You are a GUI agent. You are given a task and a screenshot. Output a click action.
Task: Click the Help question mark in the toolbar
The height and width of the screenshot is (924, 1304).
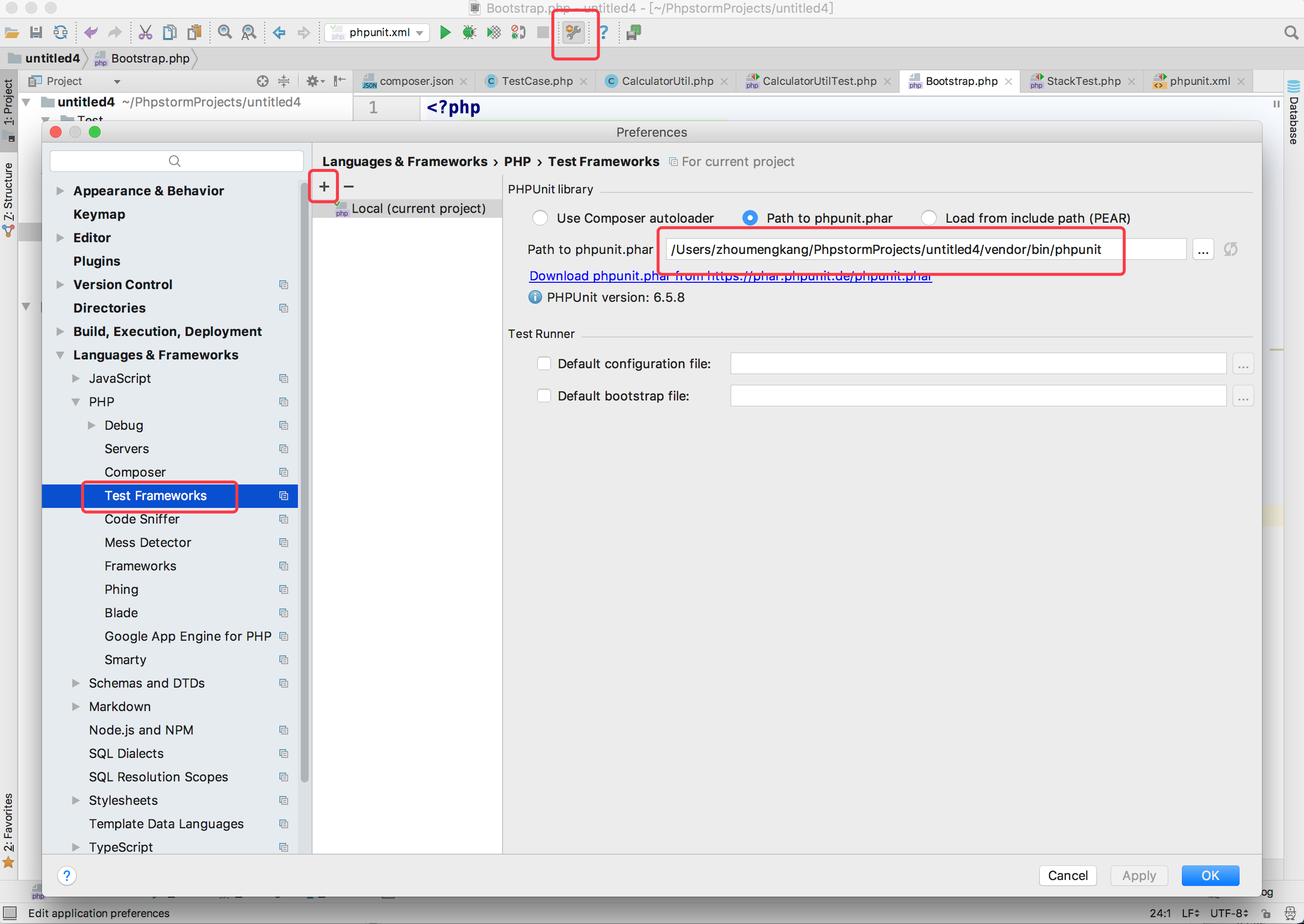604,32
